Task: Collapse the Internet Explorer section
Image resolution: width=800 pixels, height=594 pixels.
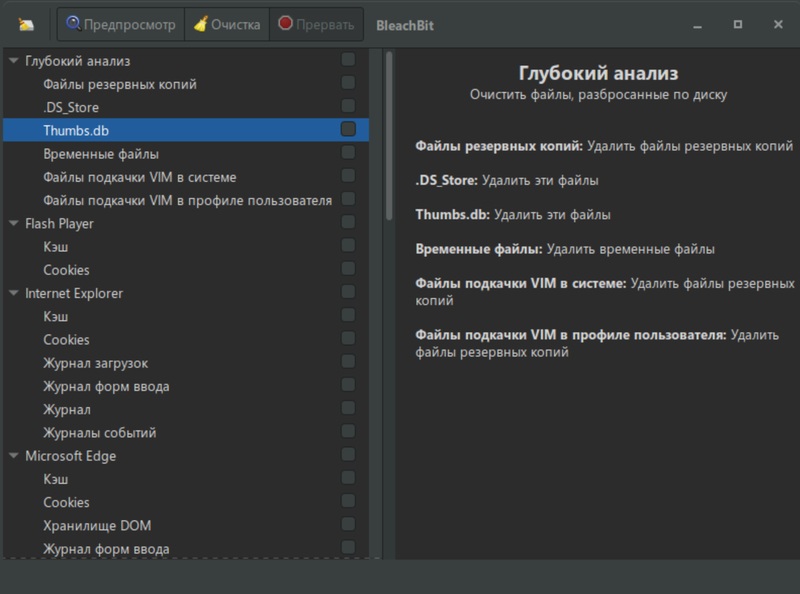Action: pyautogui.click(x=13, y=294)
